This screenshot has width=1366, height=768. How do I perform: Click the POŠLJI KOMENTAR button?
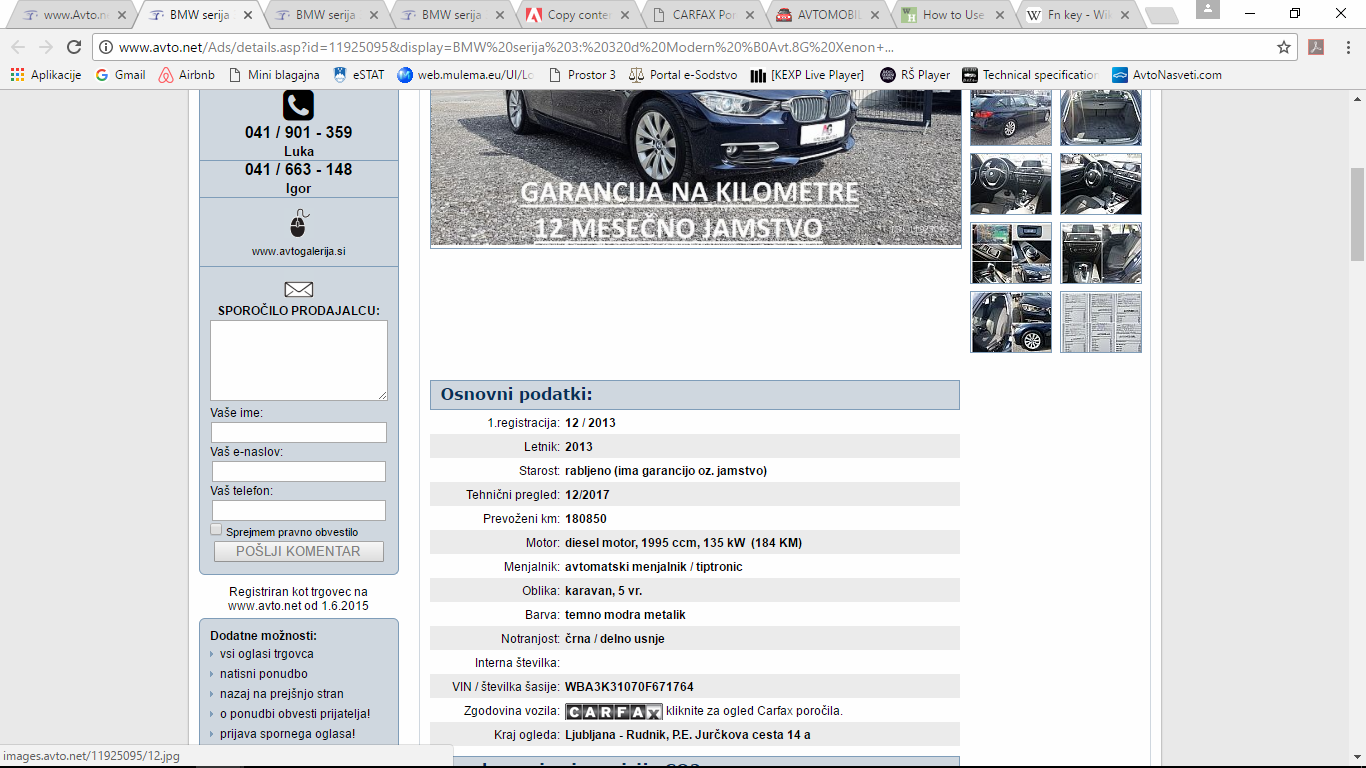tap(299, 552)
